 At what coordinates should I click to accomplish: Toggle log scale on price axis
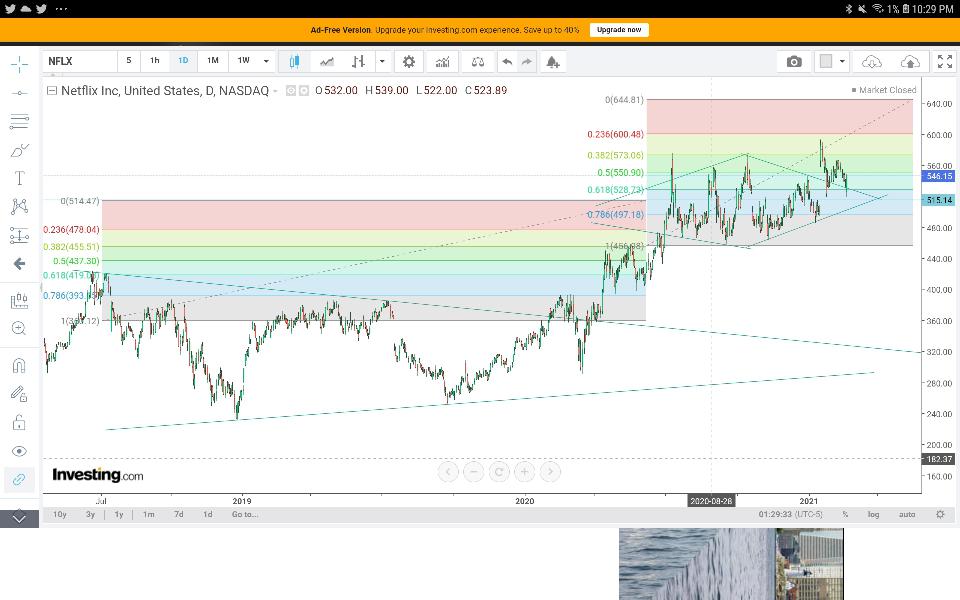(x=873, y=514)
